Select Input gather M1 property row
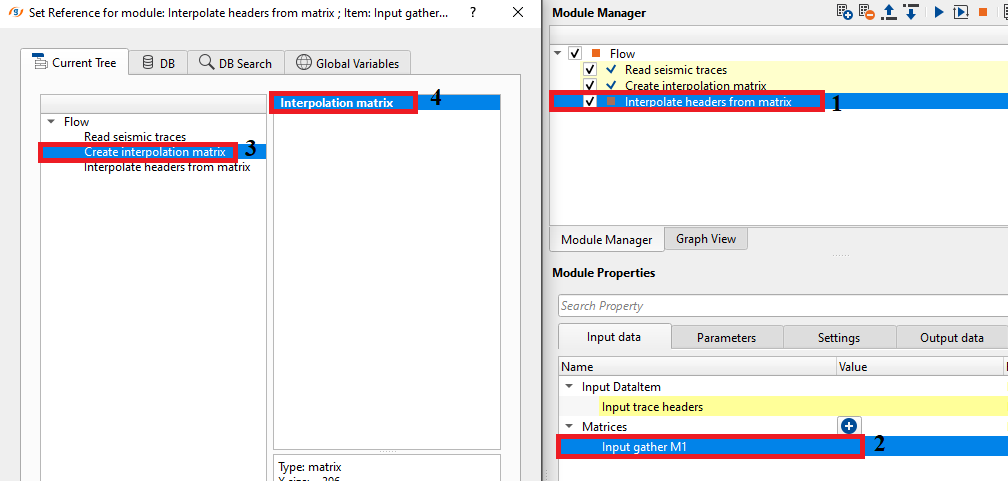The width and height of the screenshot is (1008, 481). coord(783,446)
